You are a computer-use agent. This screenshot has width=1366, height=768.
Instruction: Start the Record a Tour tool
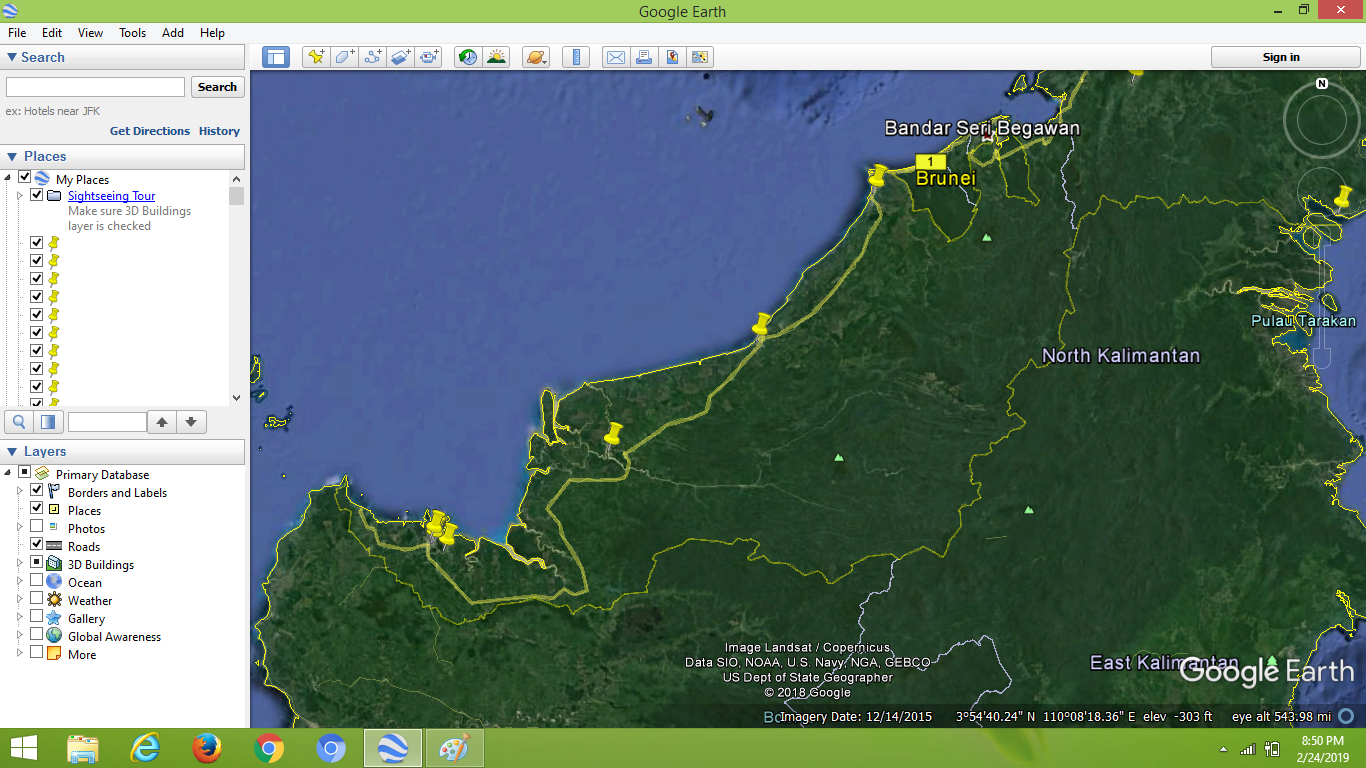(x=429, y=57)
